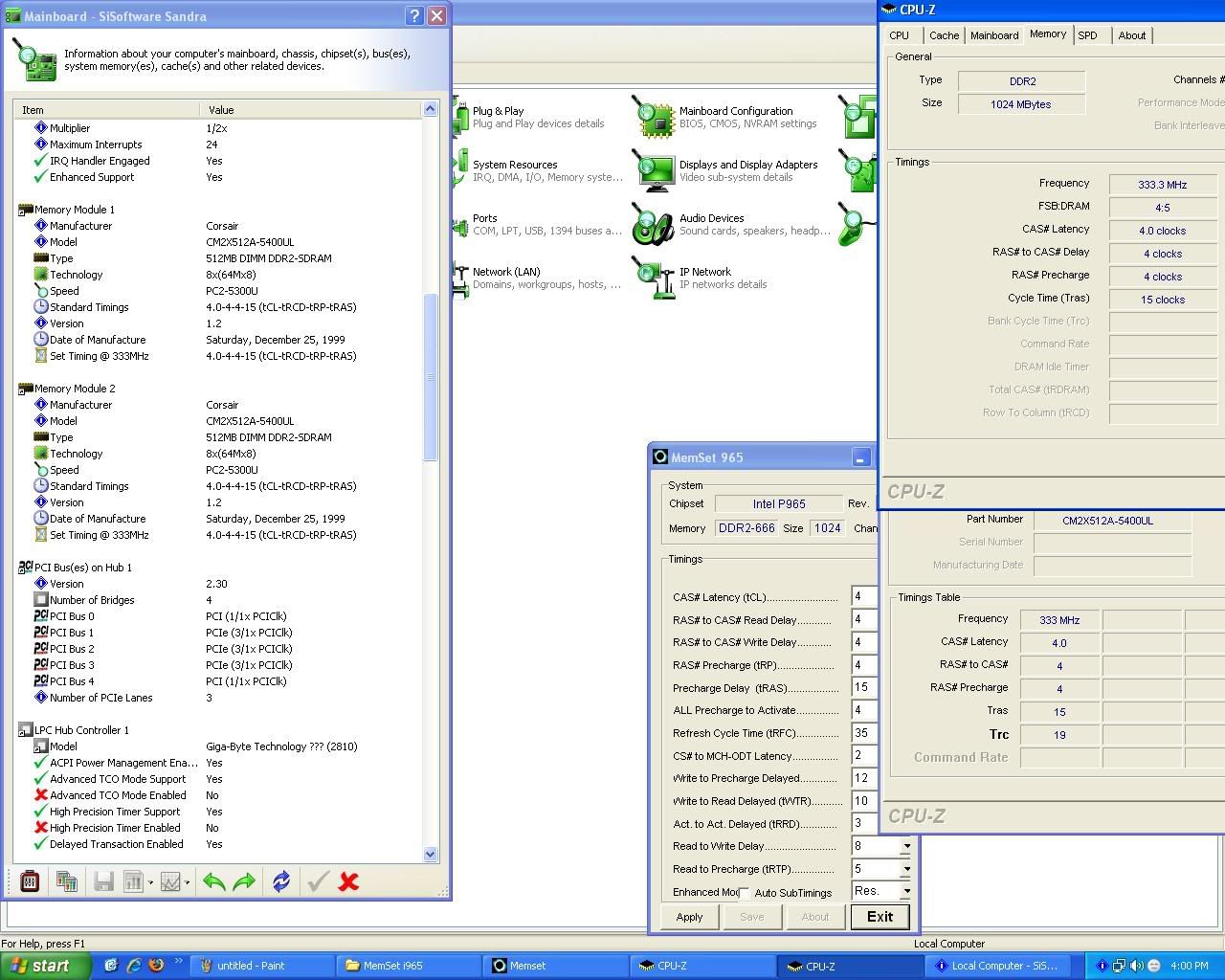The height and width of the screenshot is (980, 1225).
Task: Select the 'PCI Bus 0' row
Action: pyautogui.click(x=218, y=616)
